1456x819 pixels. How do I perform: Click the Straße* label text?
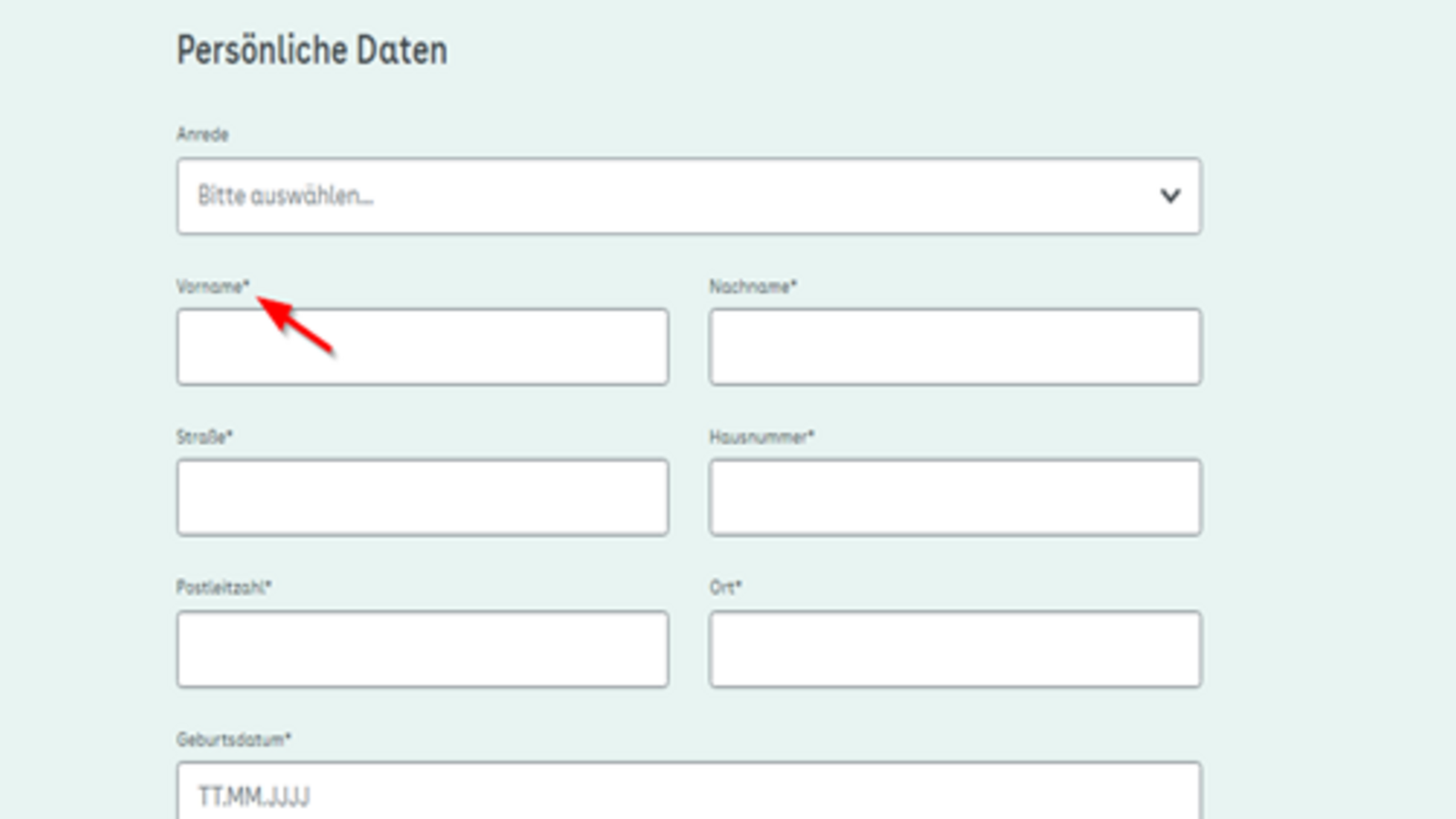[204, 437]
